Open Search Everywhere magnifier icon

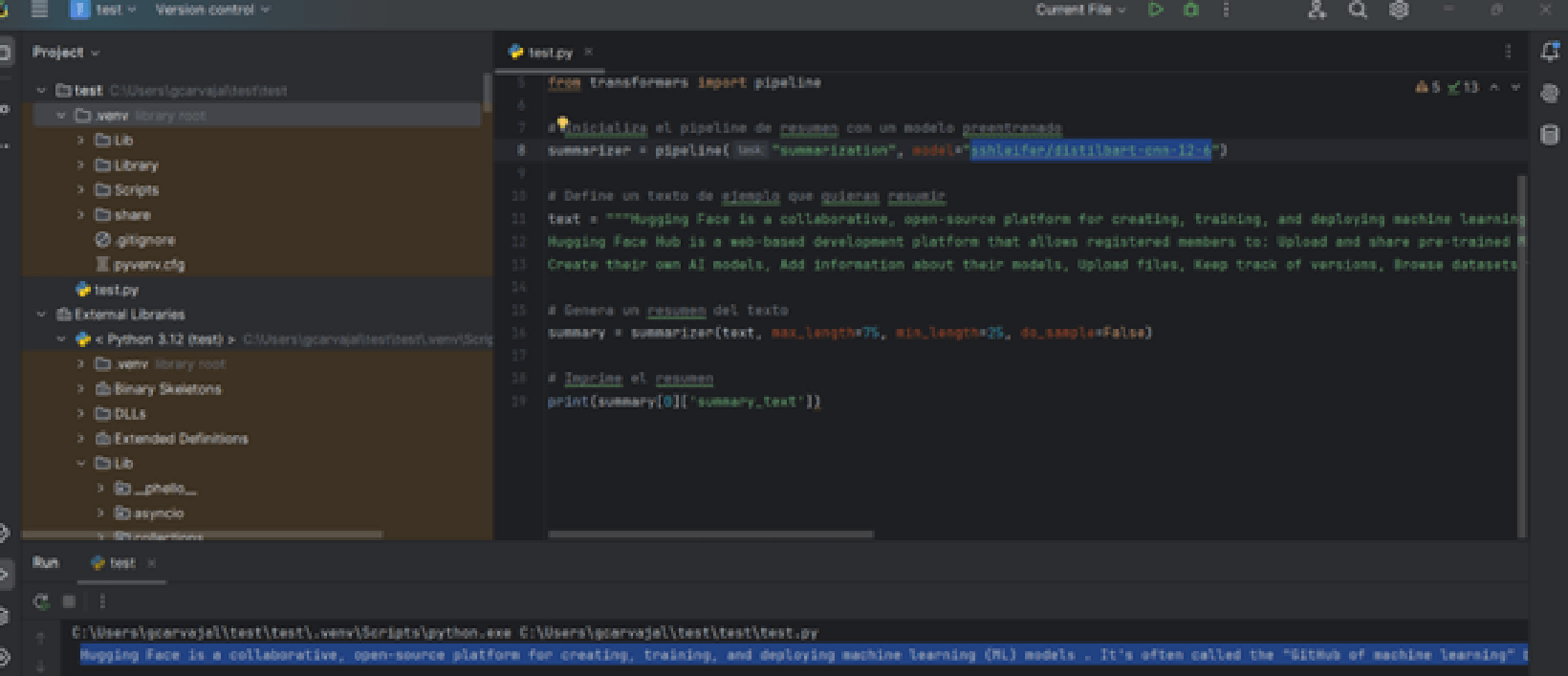tap(1357, 10)
